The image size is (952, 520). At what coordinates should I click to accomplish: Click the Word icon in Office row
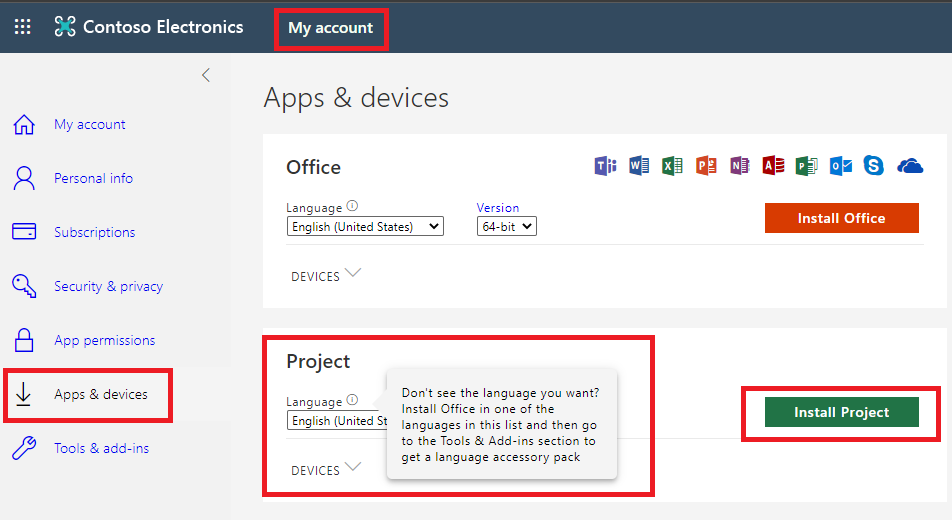tap(639, 166)
